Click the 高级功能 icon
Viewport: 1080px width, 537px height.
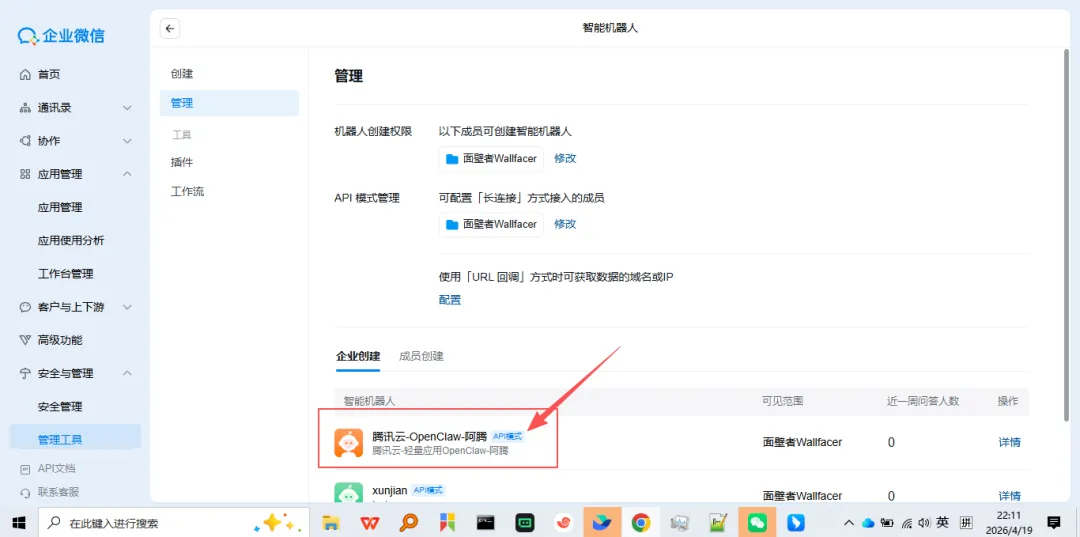tap(25, 340)
